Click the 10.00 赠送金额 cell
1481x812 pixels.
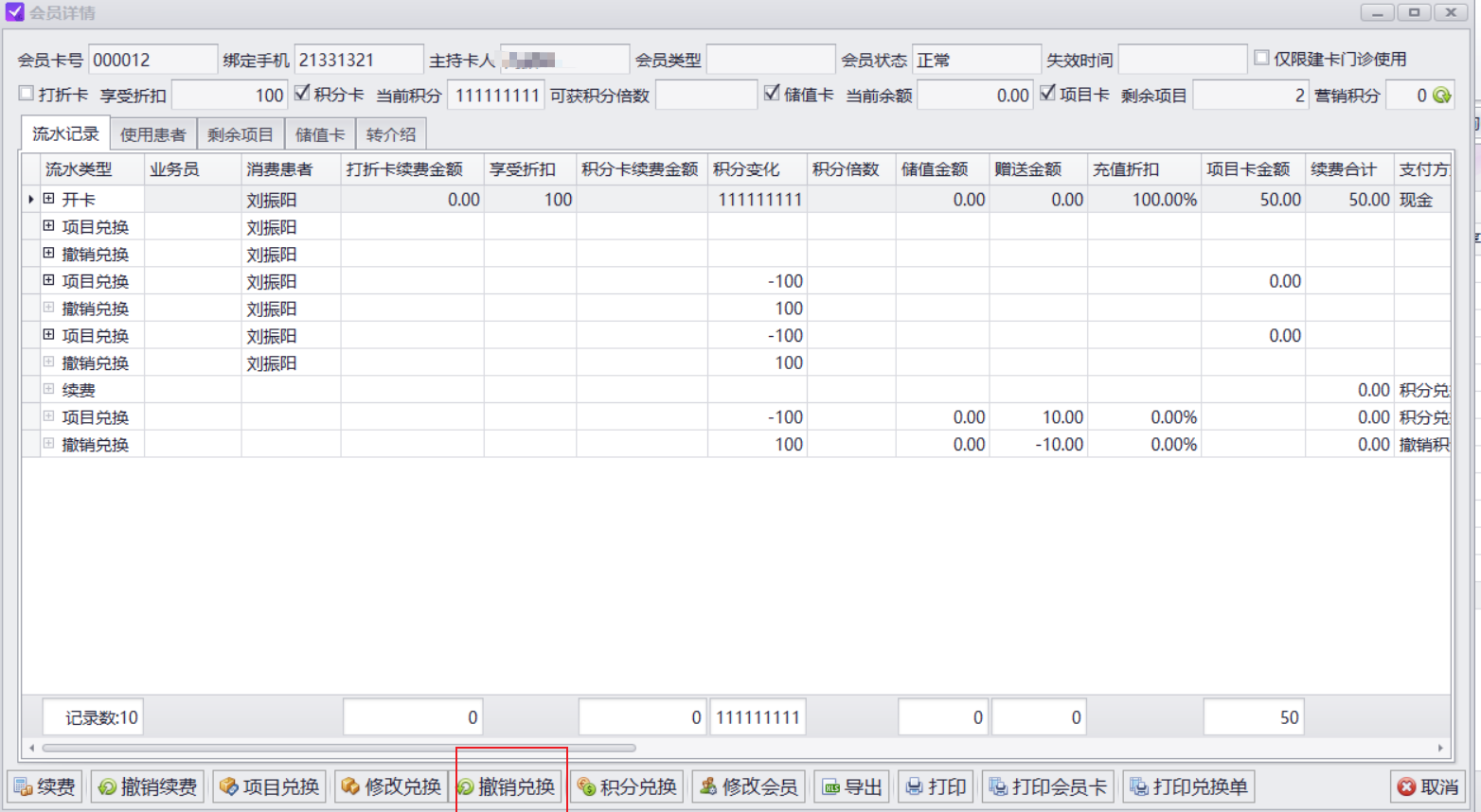pyautogui.click(x=1038, y=417)
